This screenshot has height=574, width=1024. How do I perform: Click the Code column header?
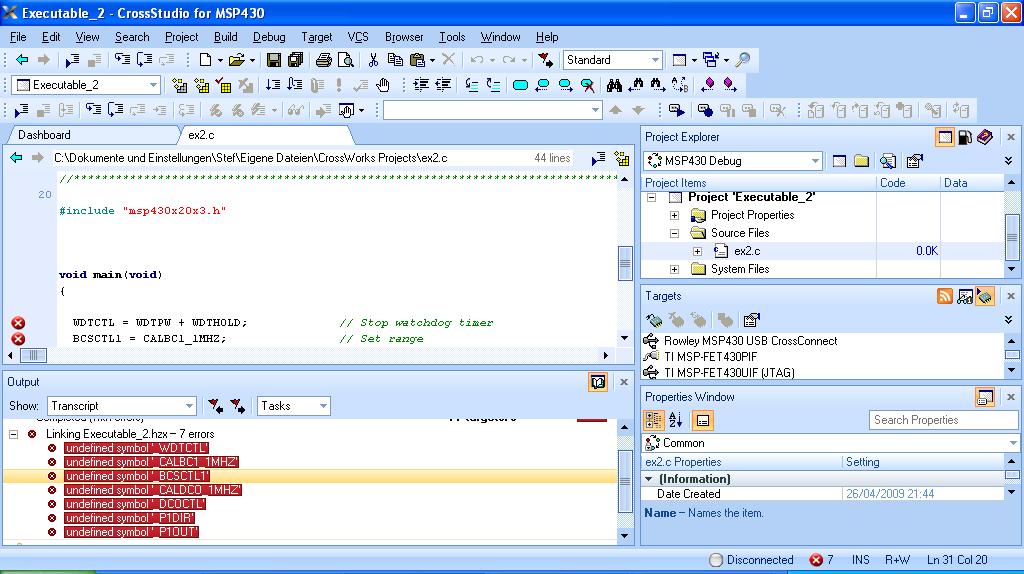point(908,183)
